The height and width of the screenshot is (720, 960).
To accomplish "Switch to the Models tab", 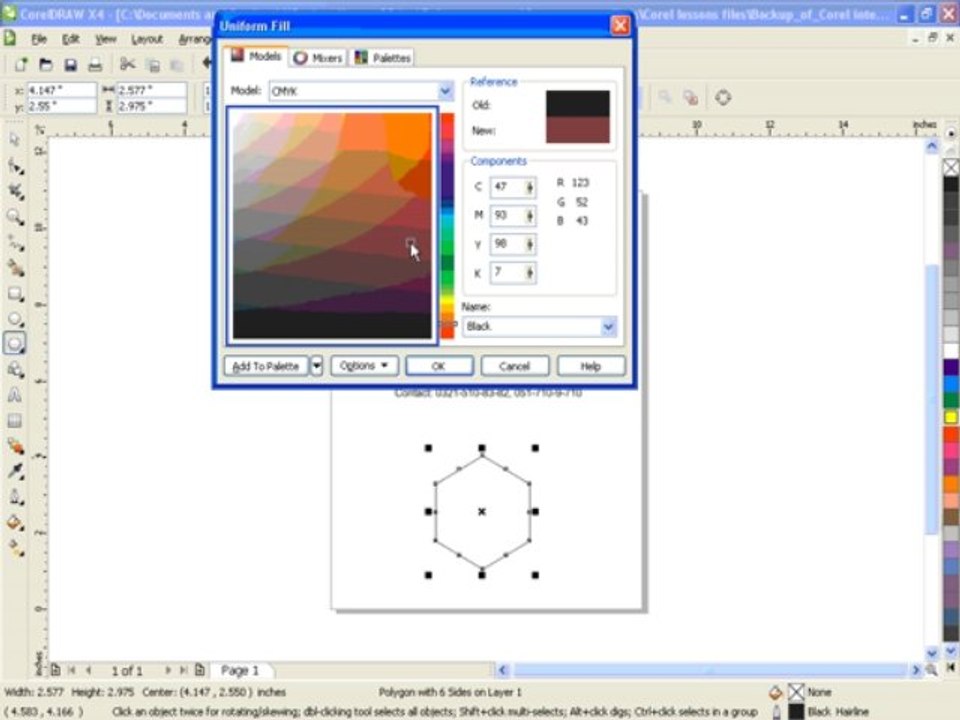I will tap(256, 56).
